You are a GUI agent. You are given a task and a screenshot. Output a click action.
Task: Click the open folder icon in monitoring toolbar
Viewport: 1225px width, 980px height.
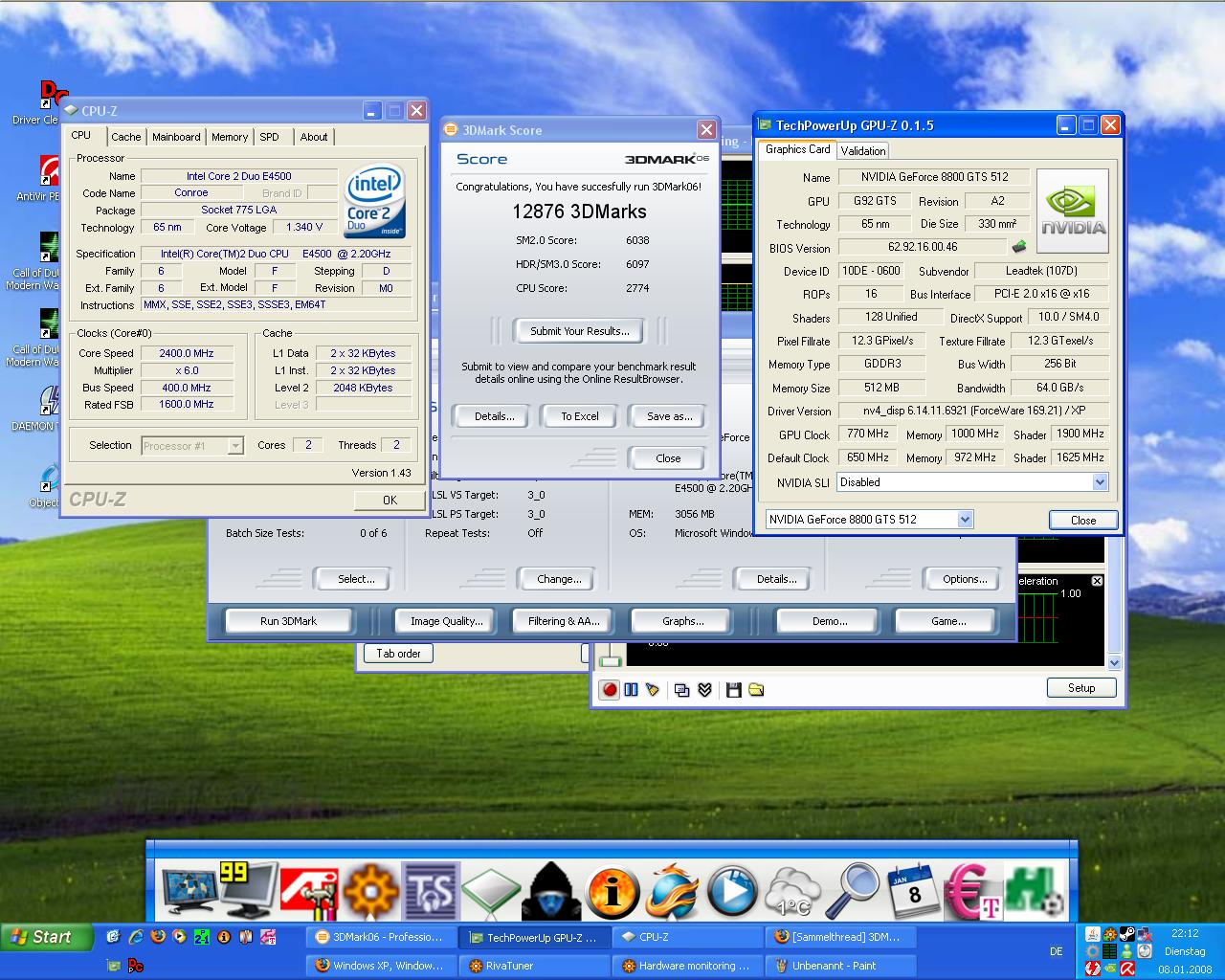tap(756, 689)
